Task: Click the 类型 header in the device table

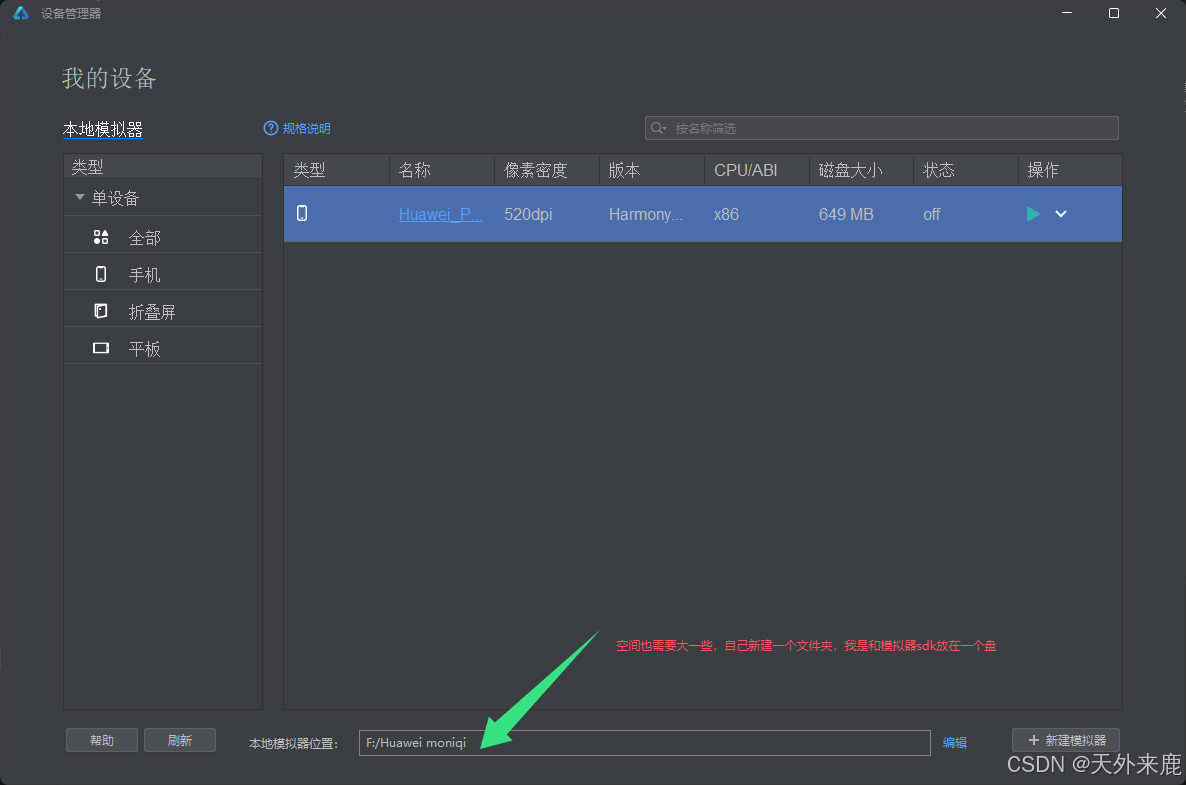Action: (337, 170)
